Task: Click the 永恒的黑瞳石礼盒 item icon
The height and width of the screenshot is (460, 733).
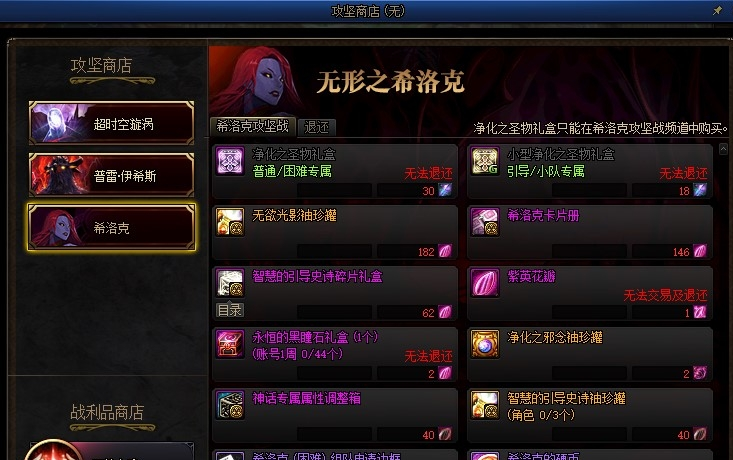Action: (230, 344)
